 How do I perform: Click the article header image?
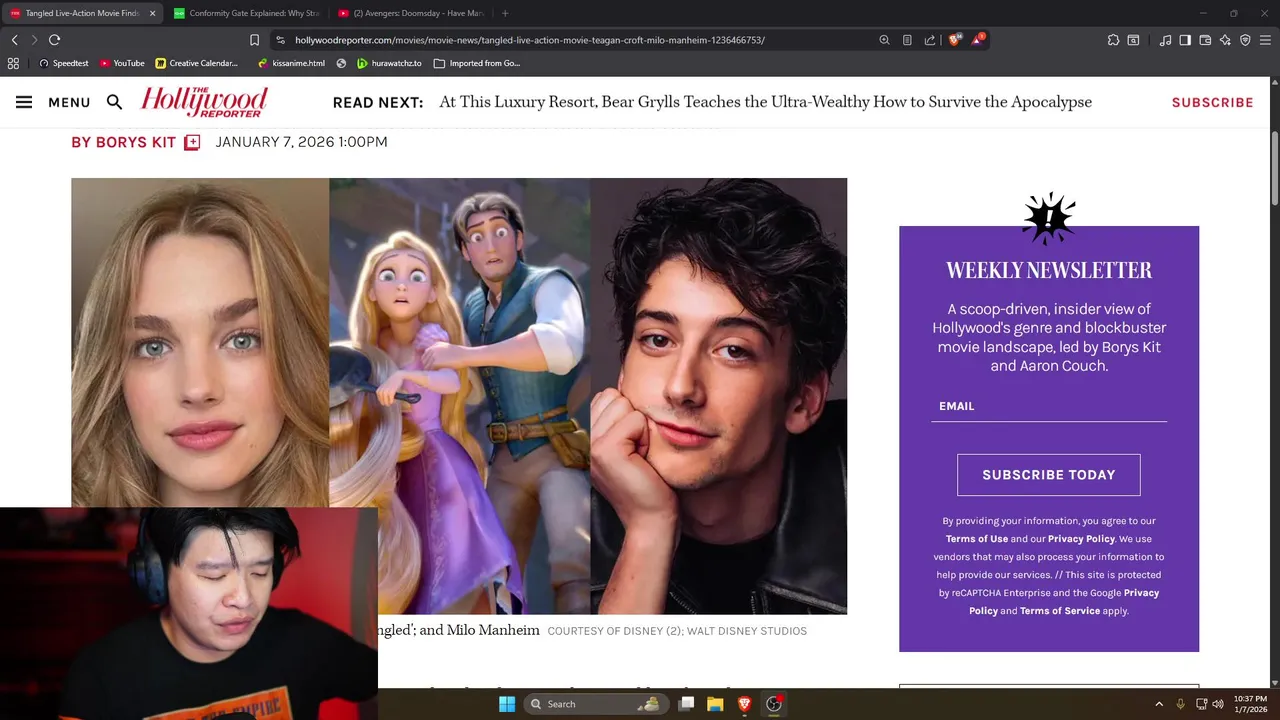pos(459,396)
